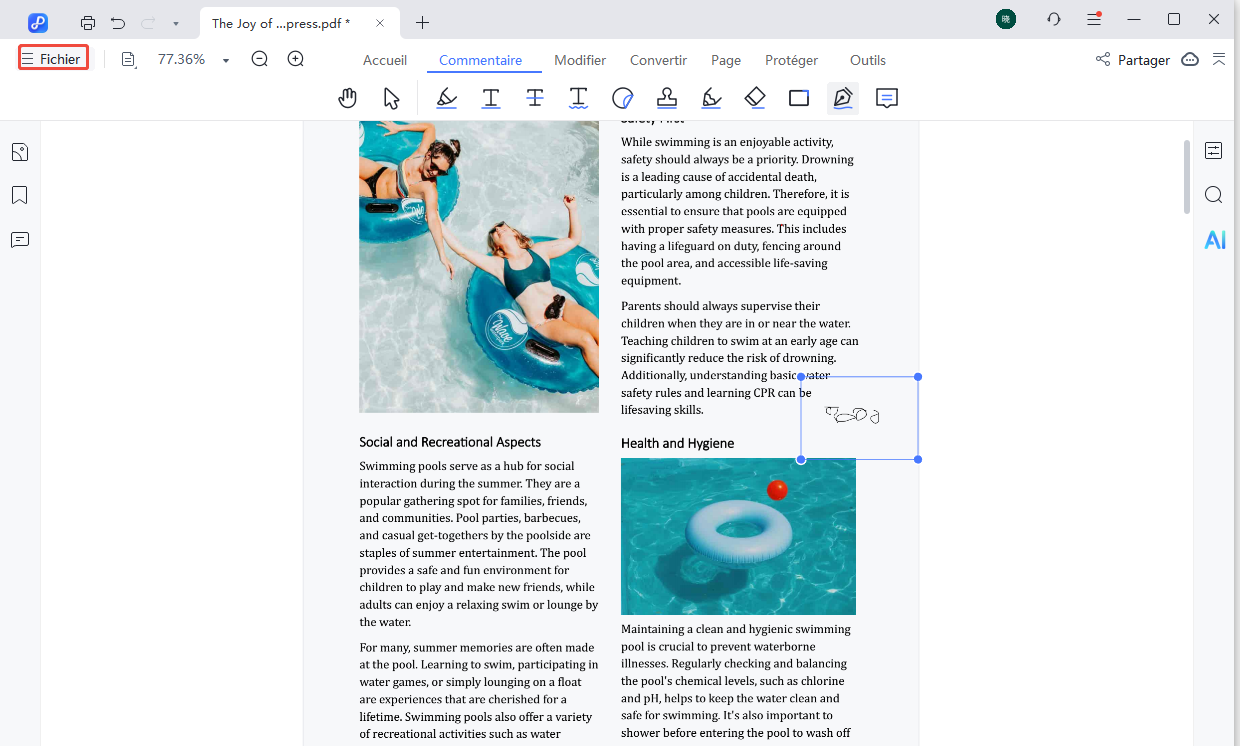Open the Sticky Note comment tool
The height and width of the screenshot is (746, 1240).
(x=887, y=97)
